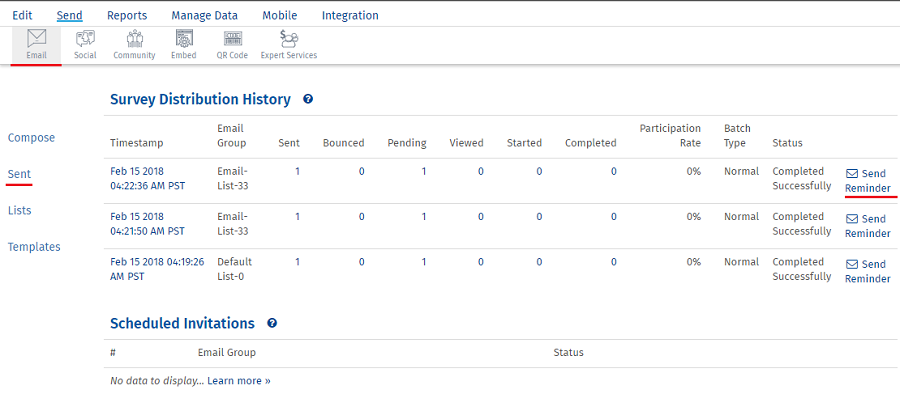Open the Manage Data menu
Screen dimensions: 900x411
click(204, 15)
